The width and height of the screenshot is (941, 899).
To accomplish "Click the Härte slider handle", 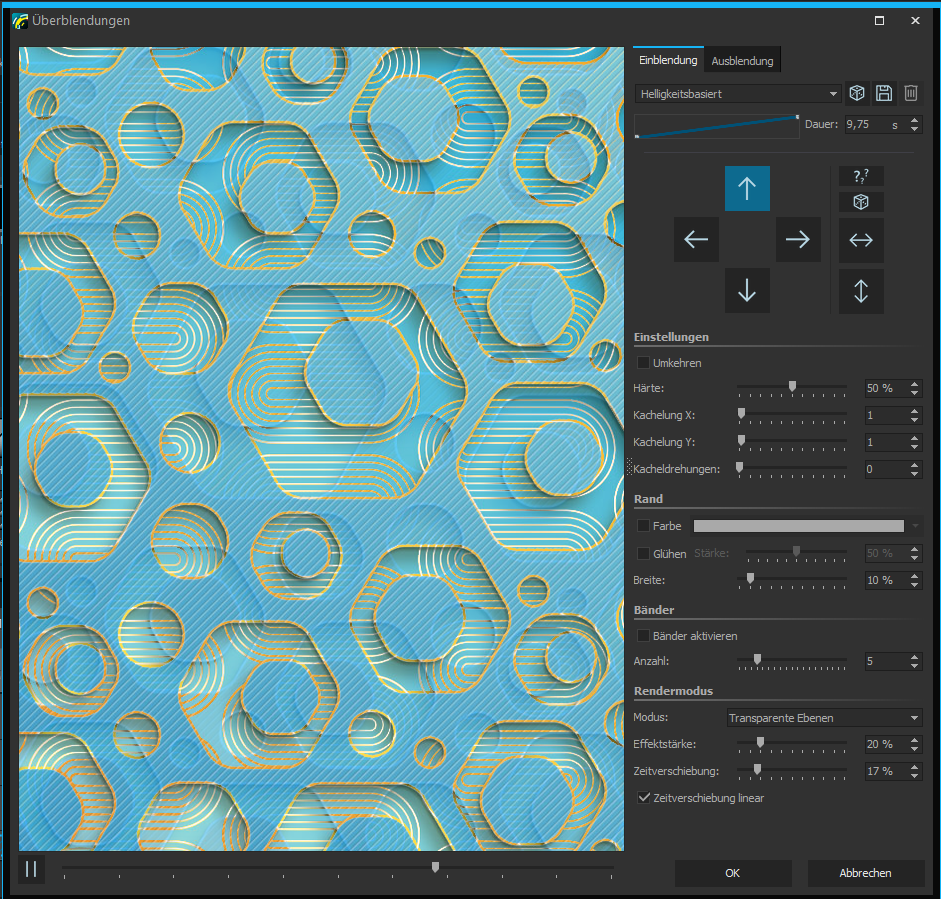I will tap(792, 386).
